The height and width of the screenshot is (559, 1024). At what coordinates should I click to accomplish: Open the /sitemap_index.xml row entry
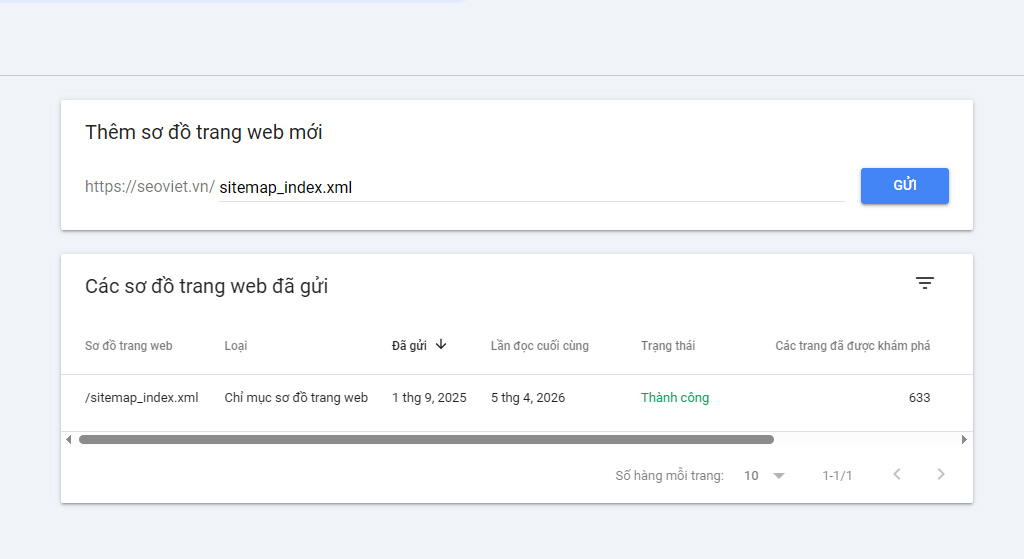(142, 398)
